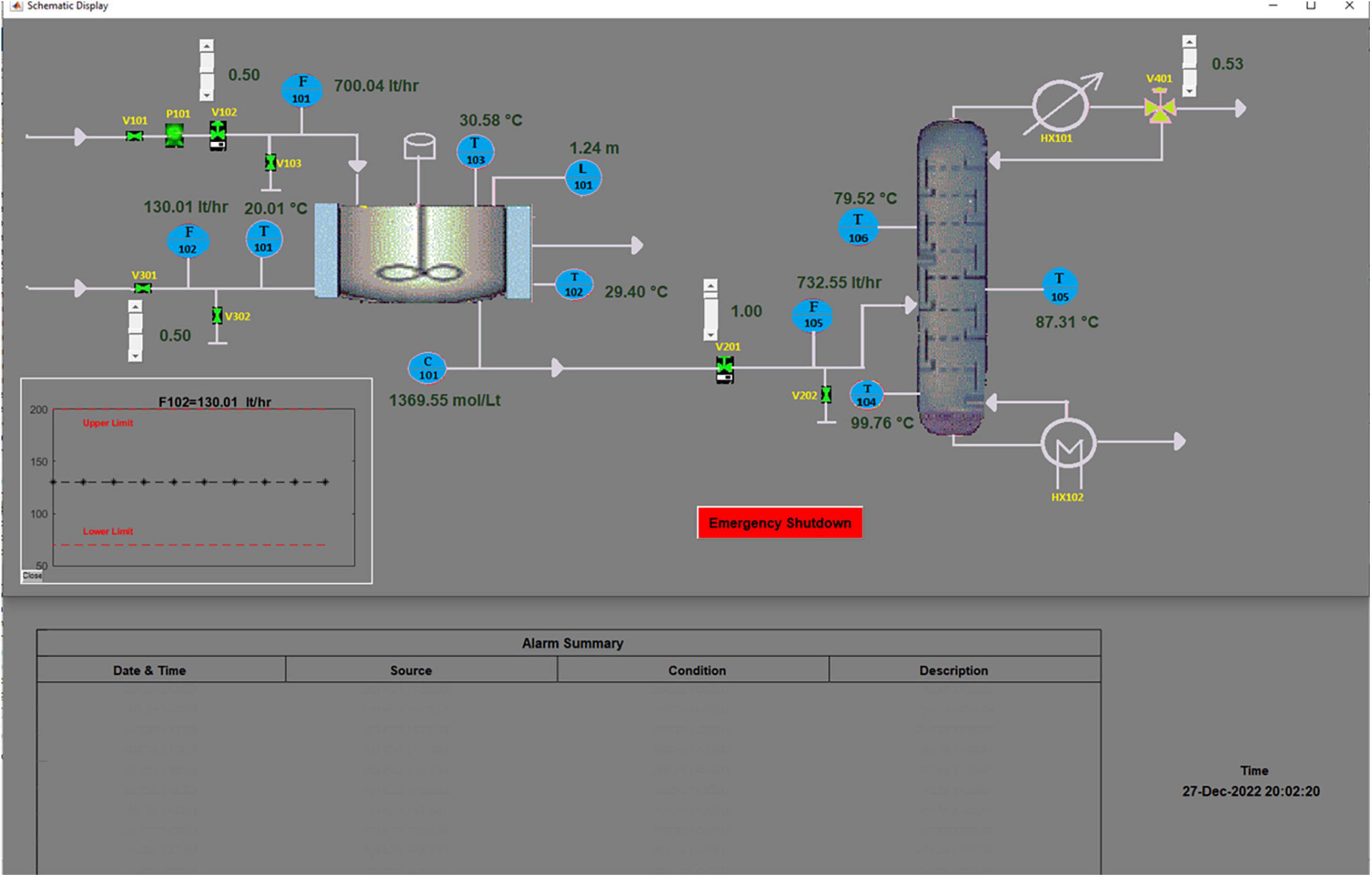Screen dimensions: 1372x877
Task: Minimize the Schematic Display window
Action: tap(1273, 6)
